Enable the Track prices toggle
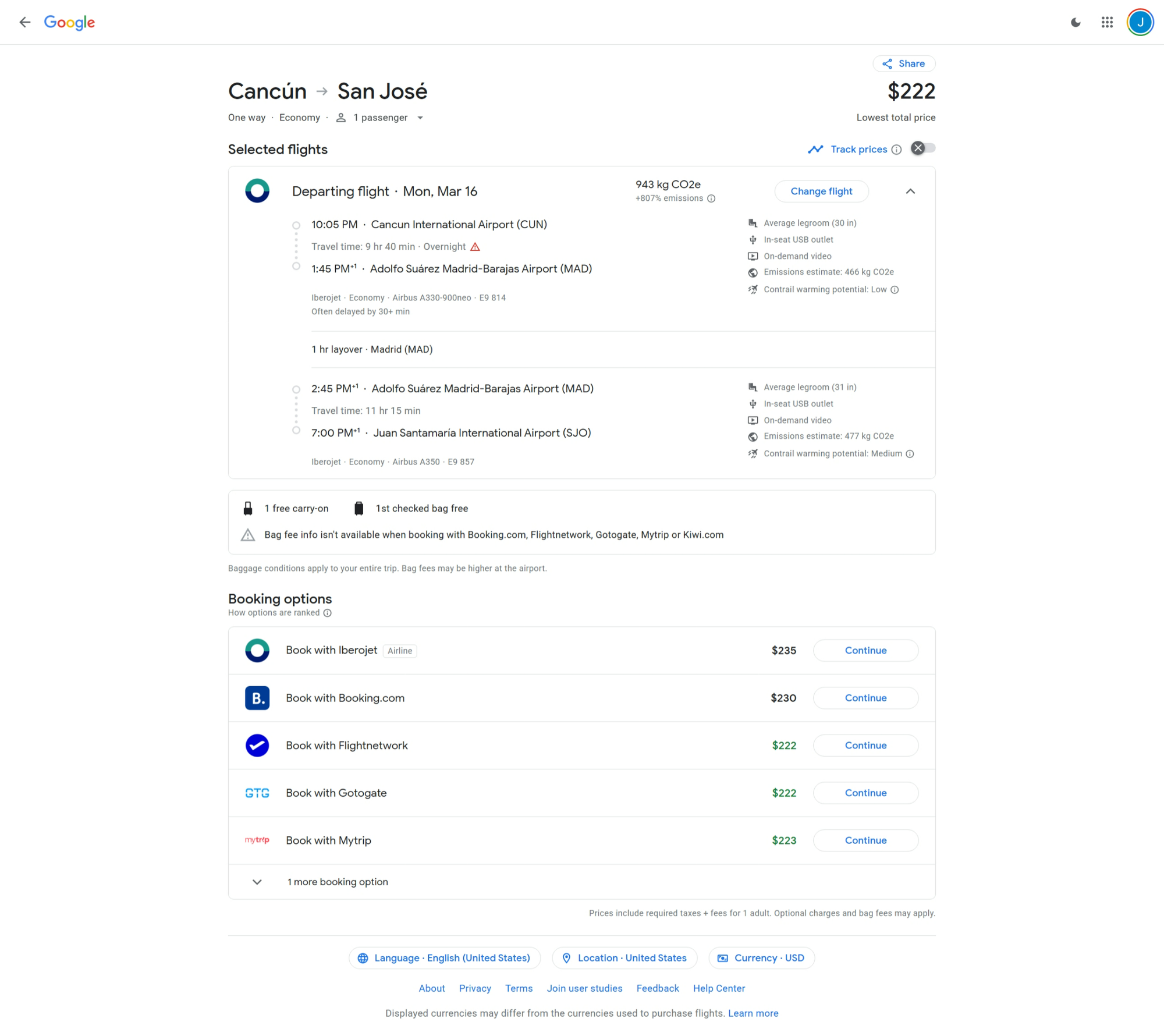This screenshot has width=1164, height=1036. [923, 148]
